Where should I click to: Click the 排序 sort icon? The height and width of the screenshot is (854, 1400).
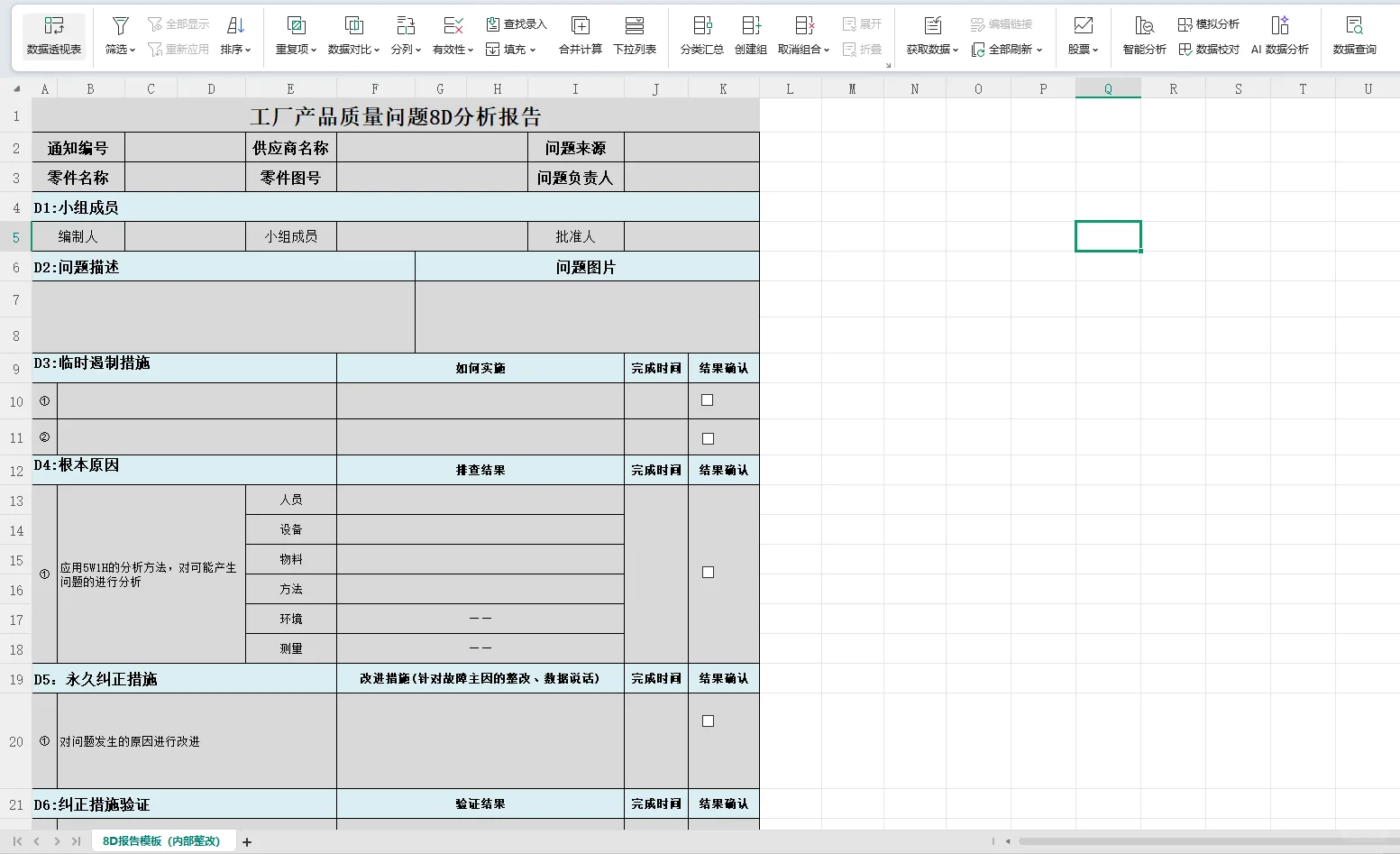coord(235,25)
